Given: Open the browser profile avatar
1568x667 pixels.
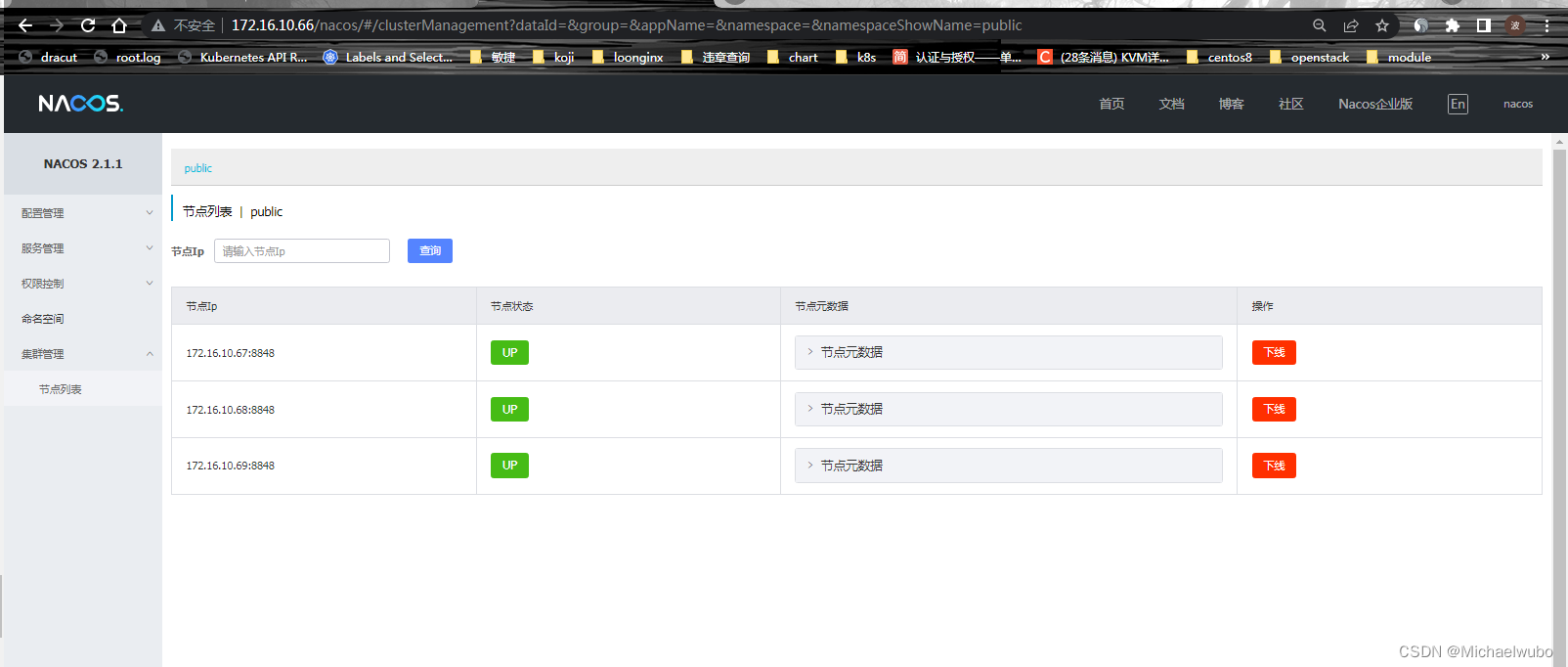Looking at the screenshot, I should pyautogui.click(x=1515, y=25).
